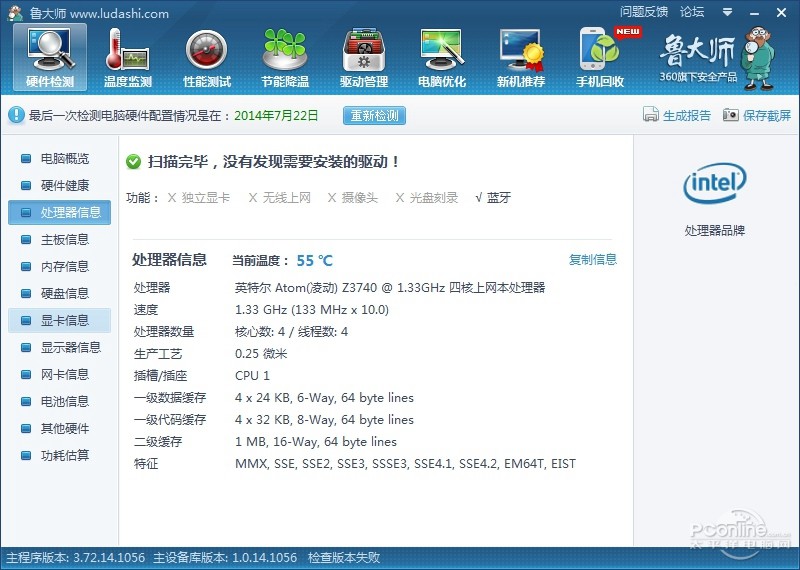
Task: Select 显卡信息 in the sidebar
Action: [x=60, y=320]
